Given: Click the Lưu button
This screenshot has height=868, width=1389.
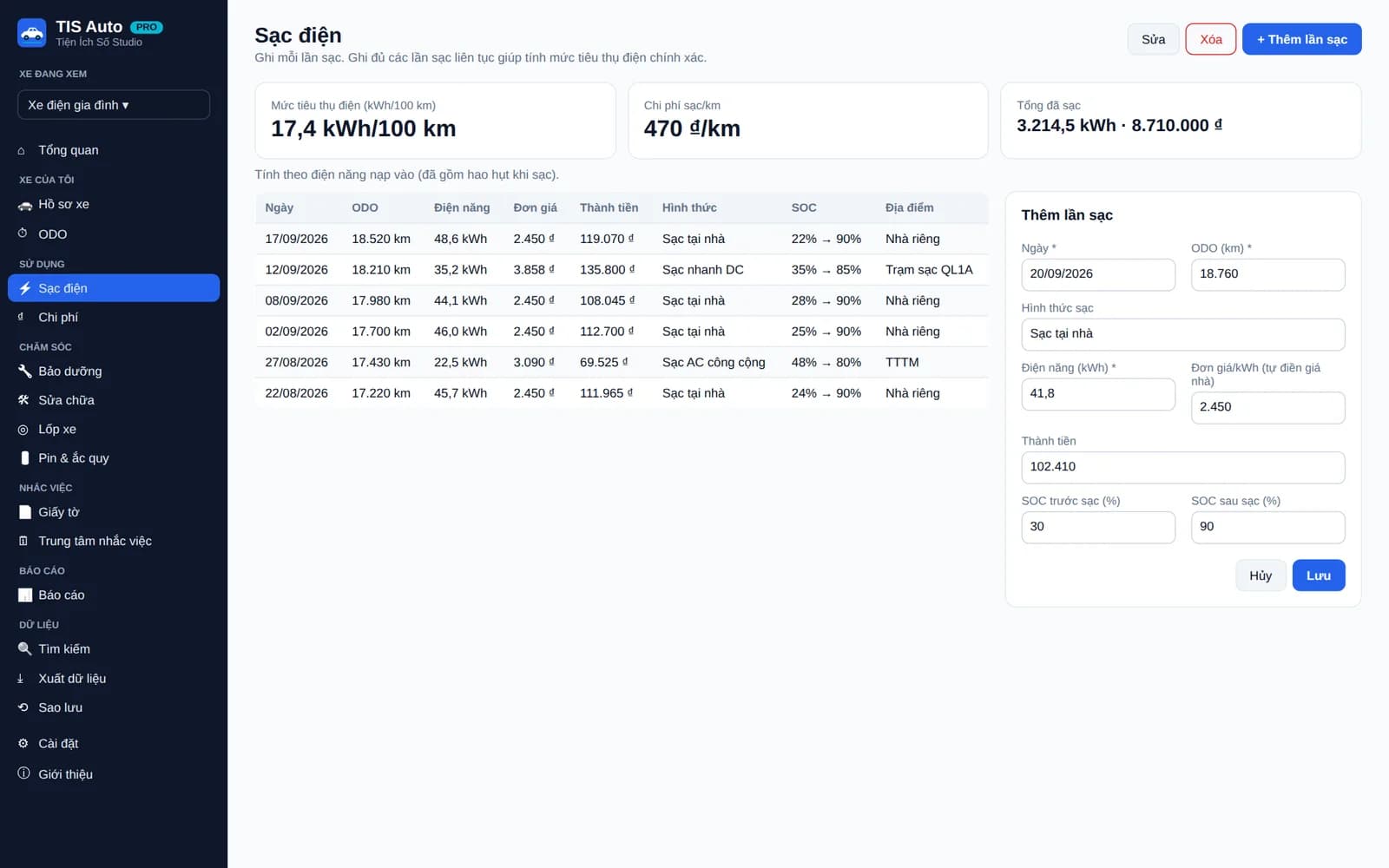Looking at the screenshot, I should [1318, 575].
